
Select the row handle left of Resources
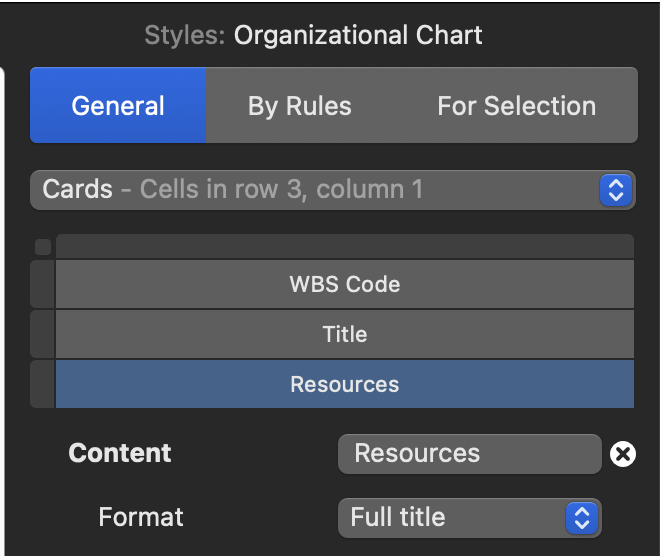43,384
